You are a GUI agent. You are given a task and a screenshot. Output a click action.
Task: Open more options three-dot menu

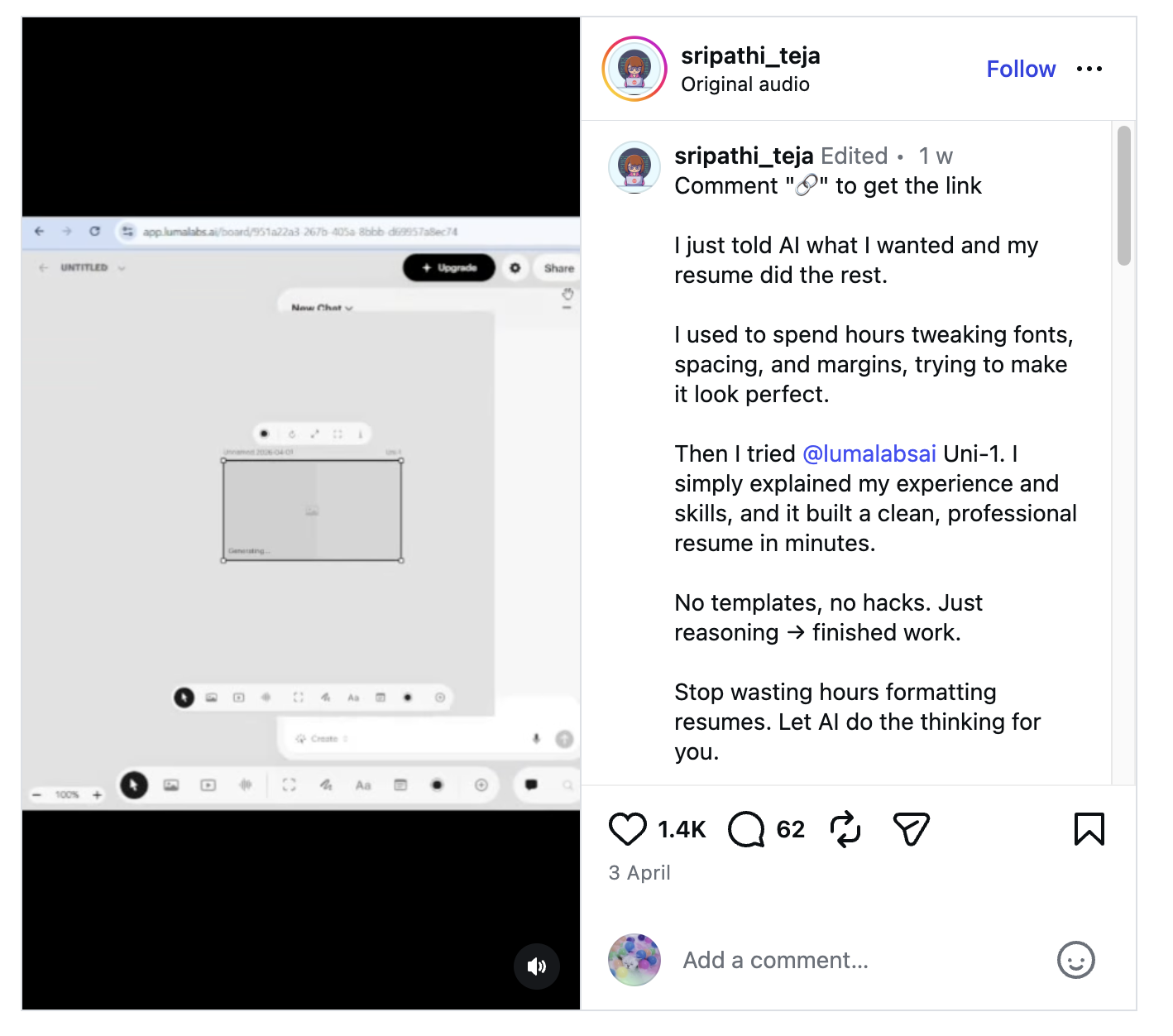click(x=1089, y=69)
